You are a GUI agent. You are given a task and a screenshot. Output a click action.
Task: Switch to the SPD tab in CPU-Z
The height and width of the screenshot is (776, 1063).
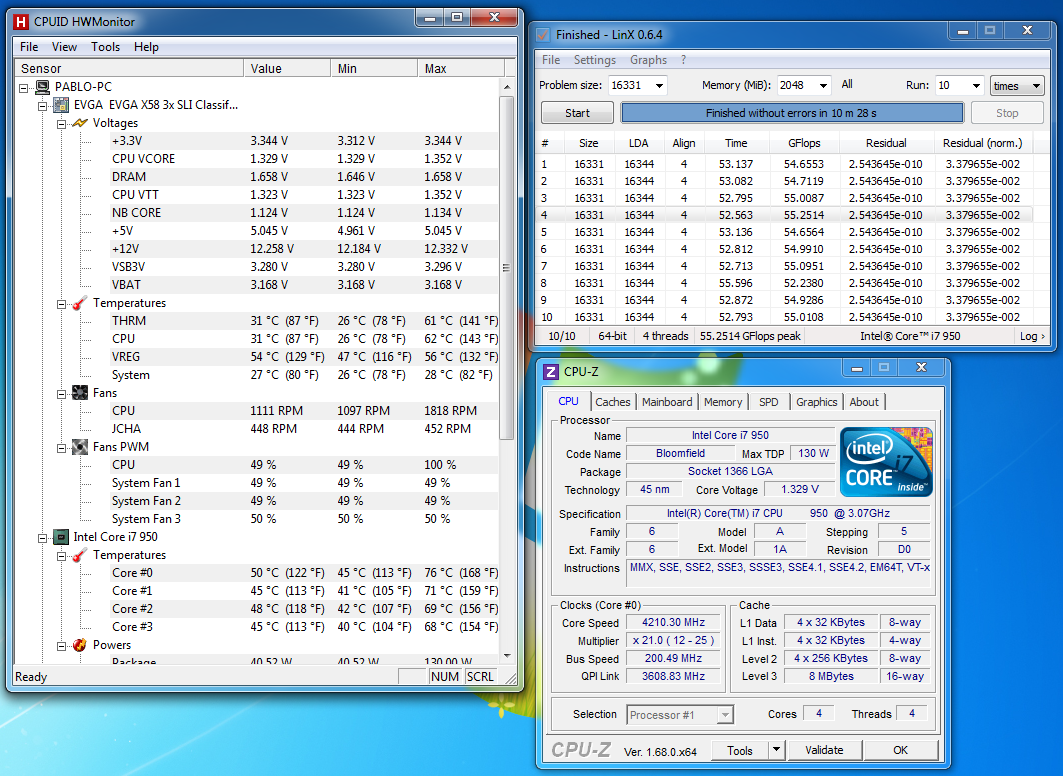click(x=769, y=402)
